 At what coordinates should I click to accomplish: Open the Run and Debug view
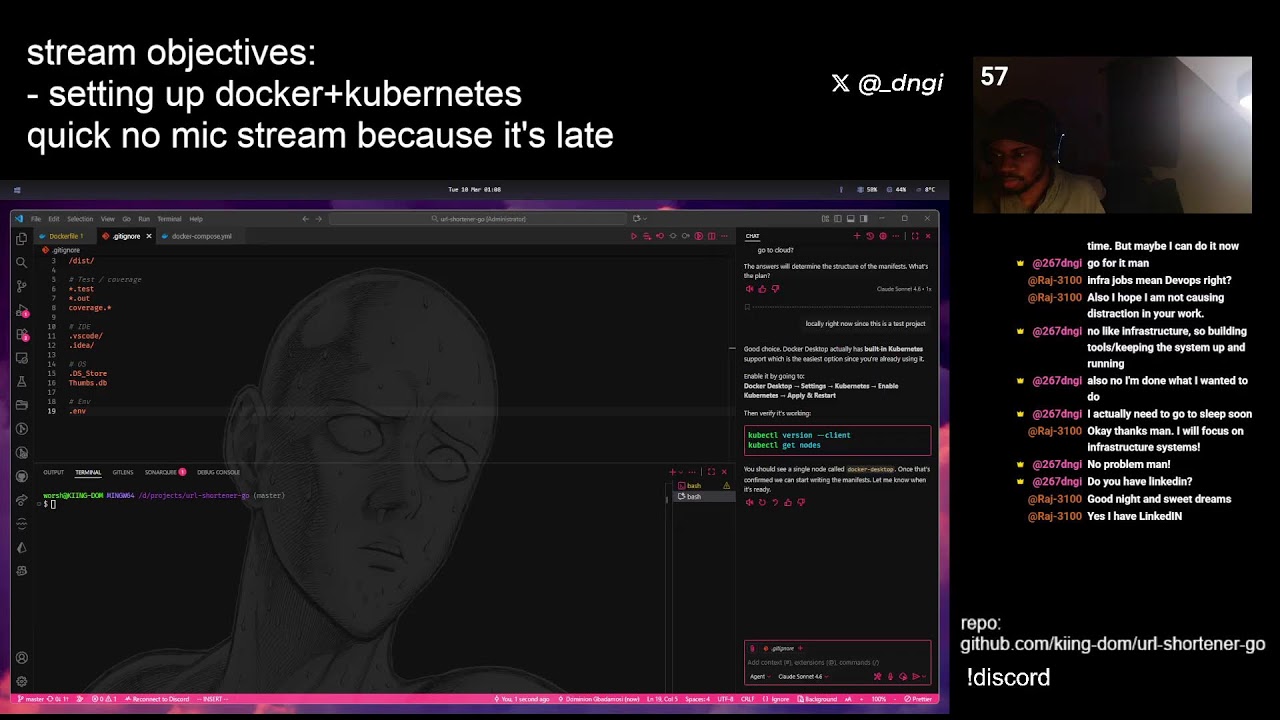[x=21, y=310]
